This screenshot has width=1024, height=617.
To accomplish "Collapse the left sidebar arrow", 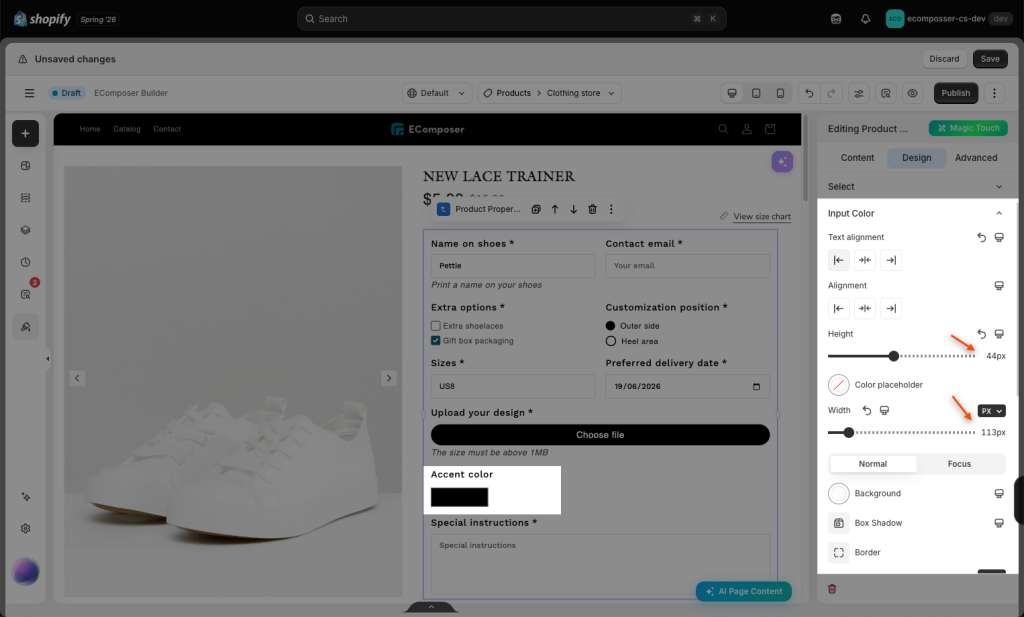I will [48, 358].
